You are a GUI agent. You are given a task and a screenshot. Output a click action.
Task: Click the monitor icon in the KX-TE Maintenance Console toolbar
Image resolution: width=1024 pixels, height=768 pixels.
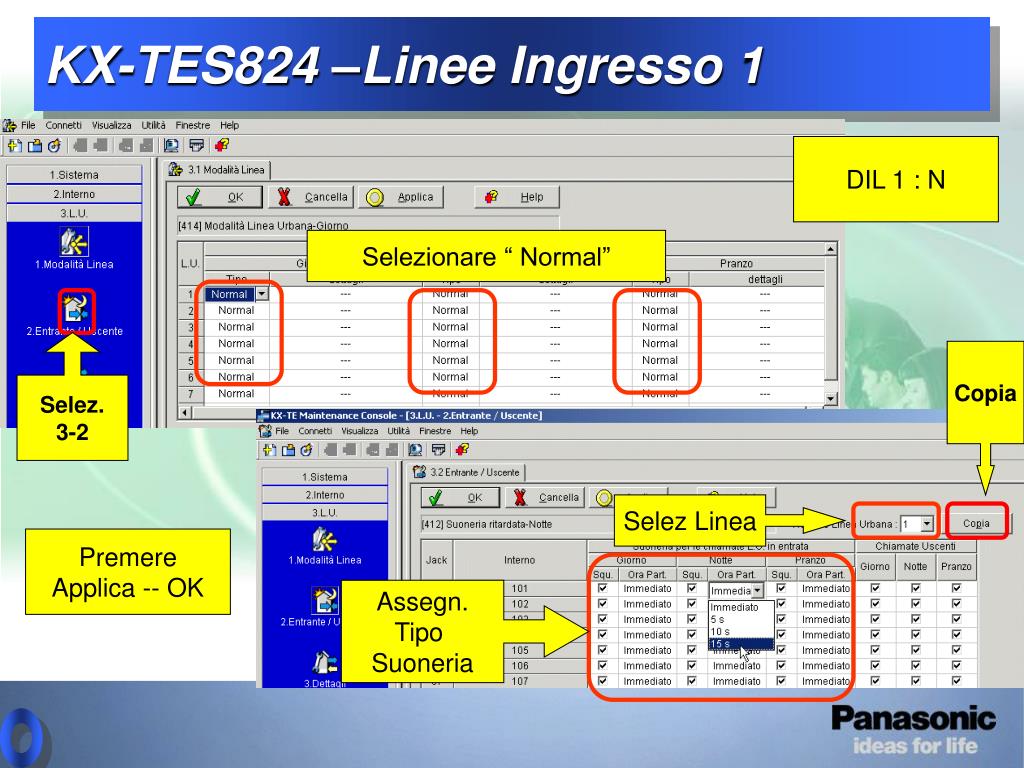point(415,449)
